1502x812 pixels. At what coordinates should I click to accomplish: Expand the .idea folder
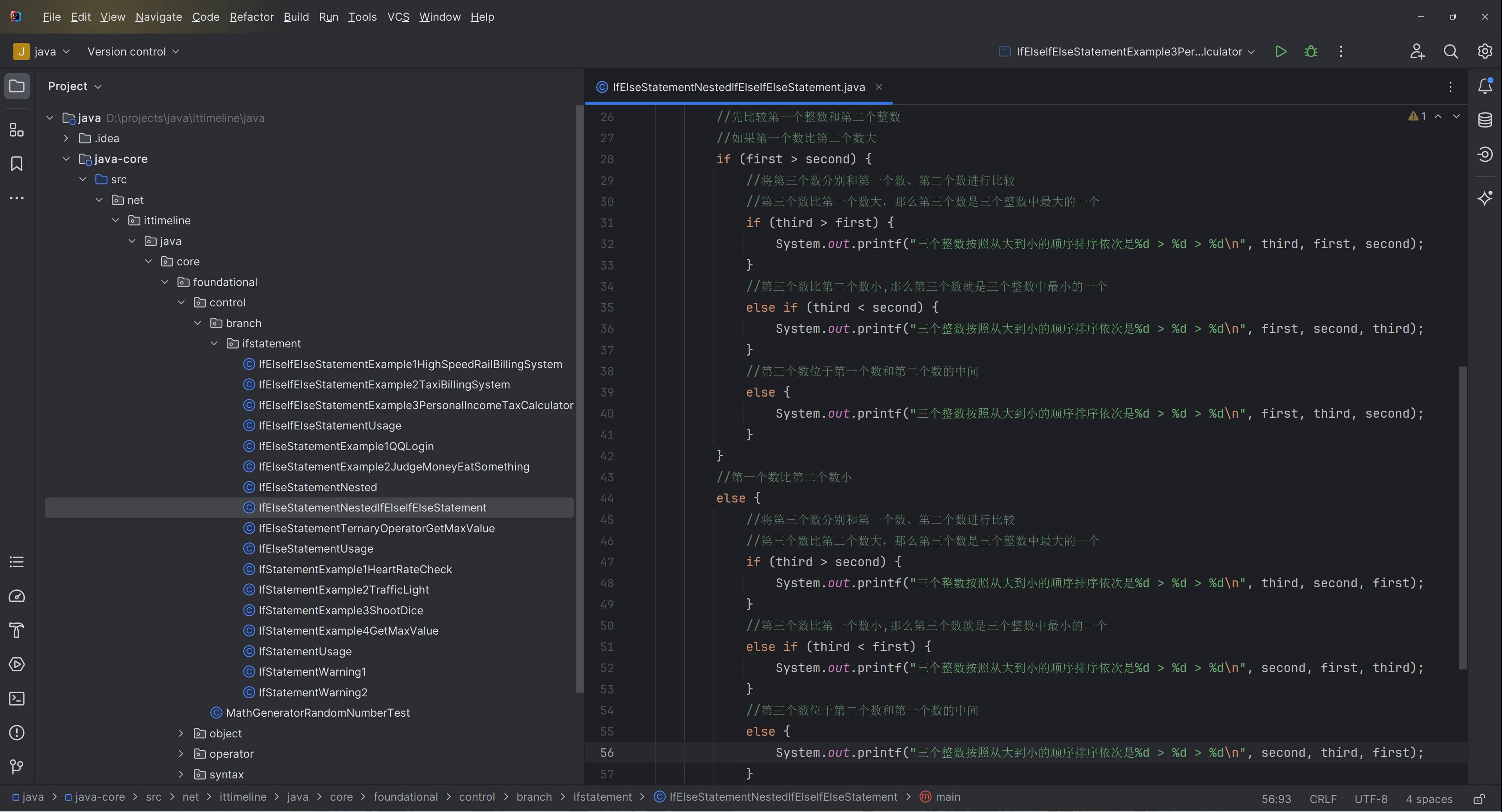[66, 138]
